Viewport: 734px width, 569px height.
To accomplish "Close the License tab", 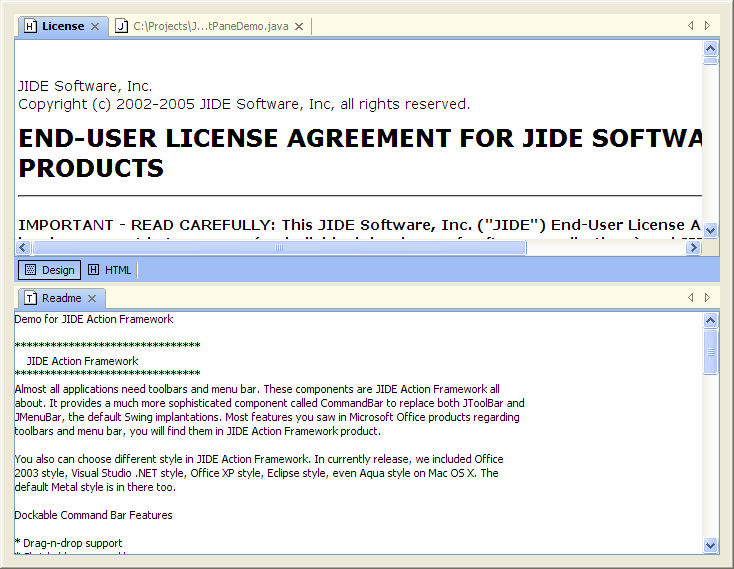I will click(x=95, y=26).
